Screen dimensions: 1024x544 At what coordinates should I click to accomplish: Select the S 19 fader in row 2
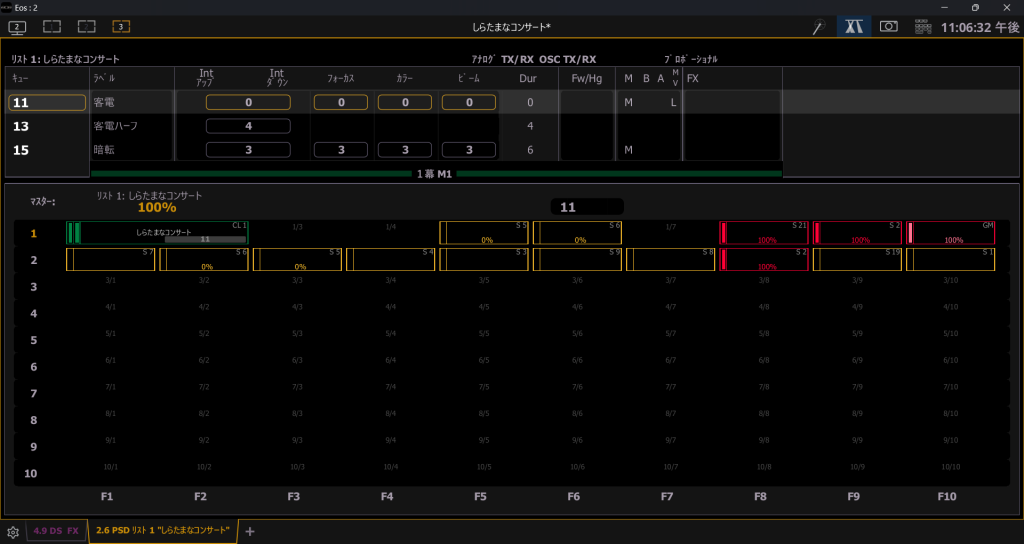857,259
